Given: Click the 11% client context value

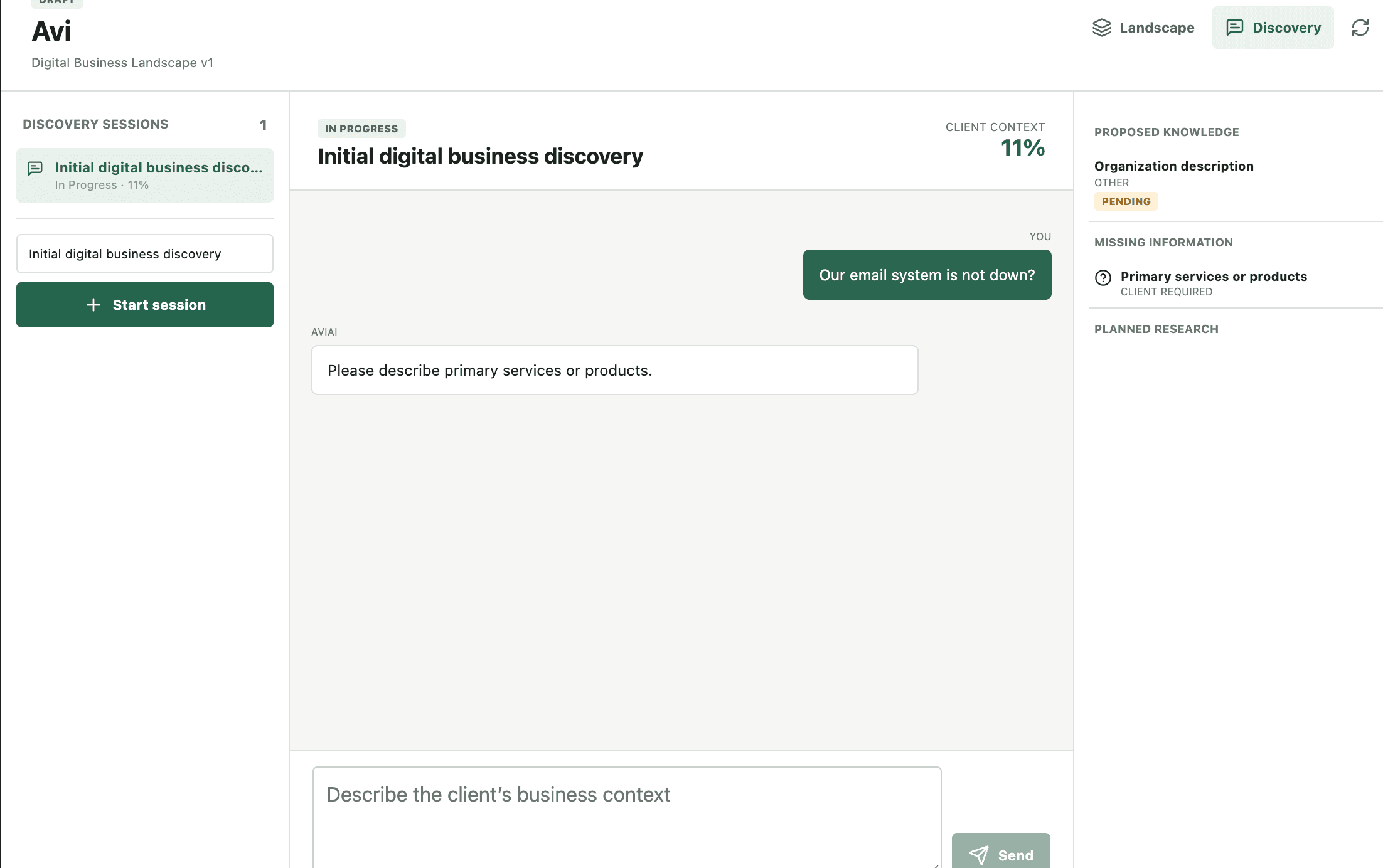Looking at the screenshot, I should pos(1022,148).
